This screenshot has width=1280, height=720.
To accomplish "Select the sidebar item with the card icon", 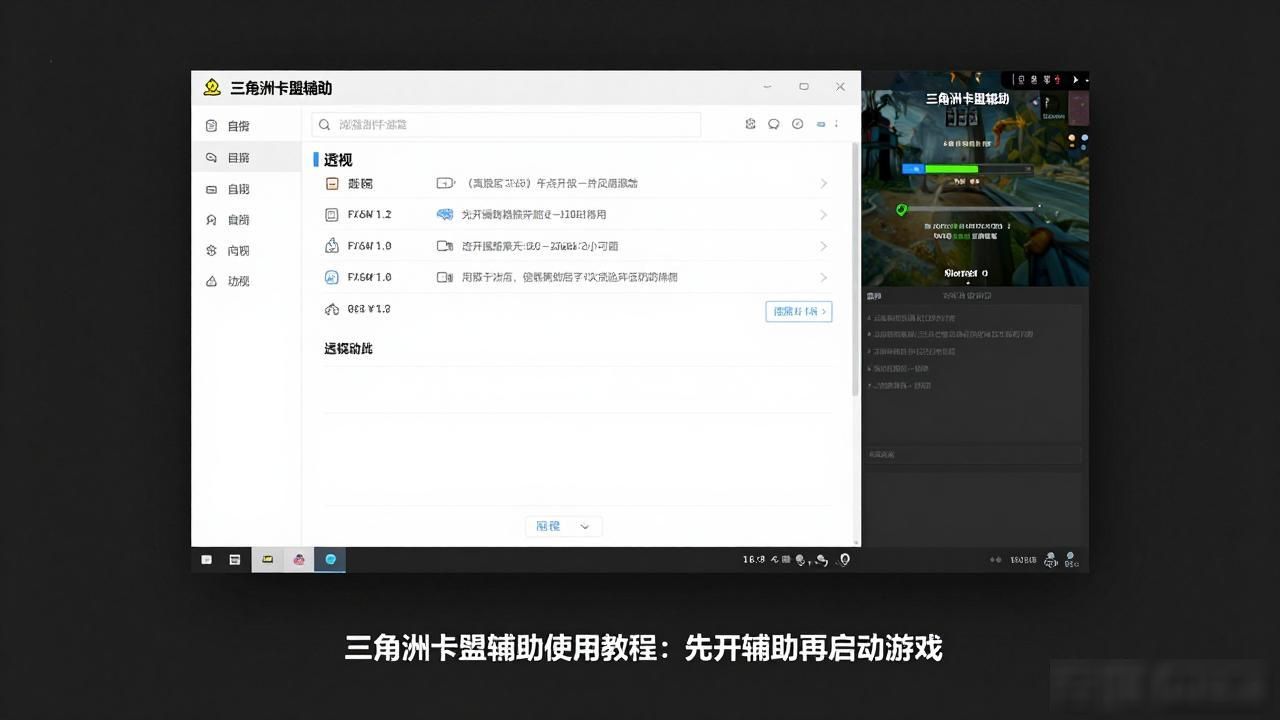I will (x=246, y=189).
